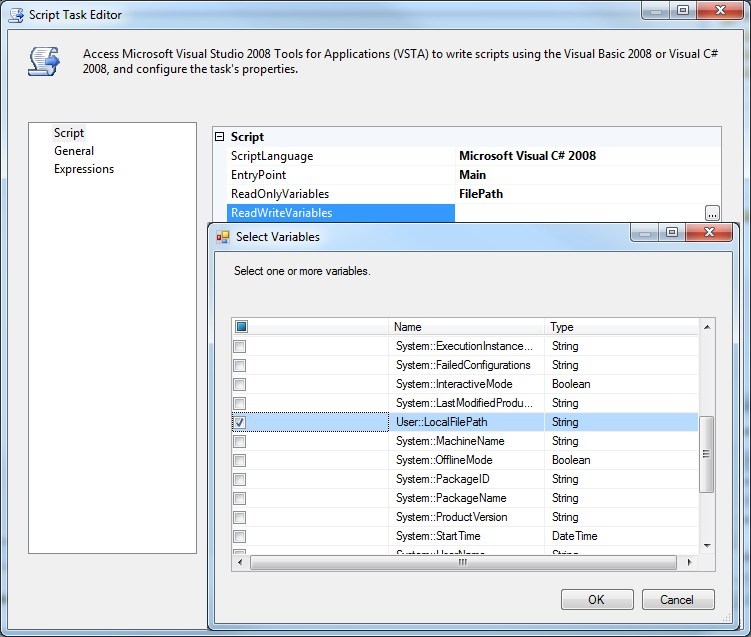Open the Expressions page in left pane
This screenshot has width=751, height=637.
tap(84, 169)
